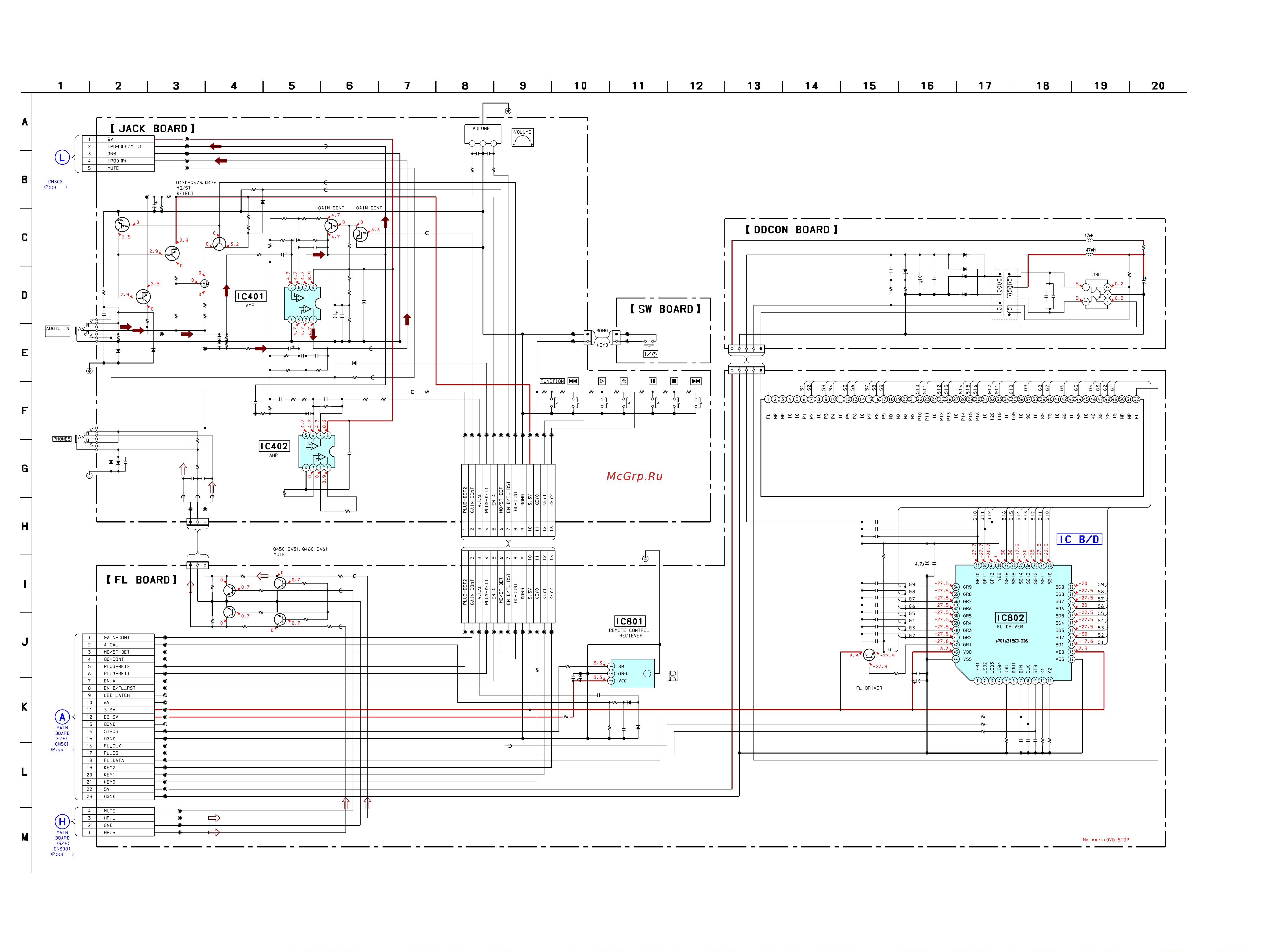1266x952 pixels.
Task: Click the IC802 reference label
Action: (x=1011, y=618)
